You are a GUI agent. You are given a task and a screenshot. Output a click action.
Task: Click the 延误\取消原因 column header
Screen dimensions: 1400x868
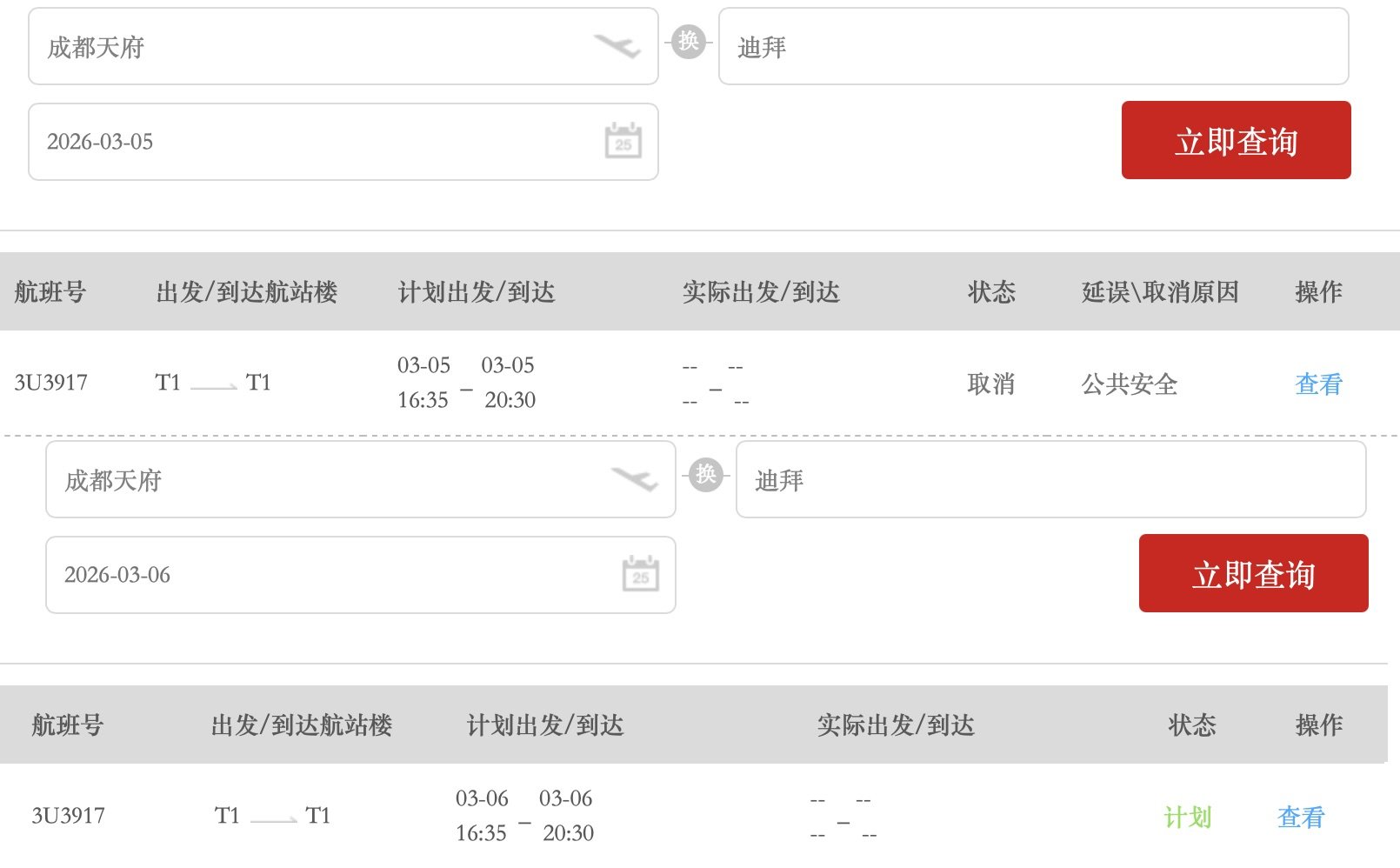coord(1159,292)
